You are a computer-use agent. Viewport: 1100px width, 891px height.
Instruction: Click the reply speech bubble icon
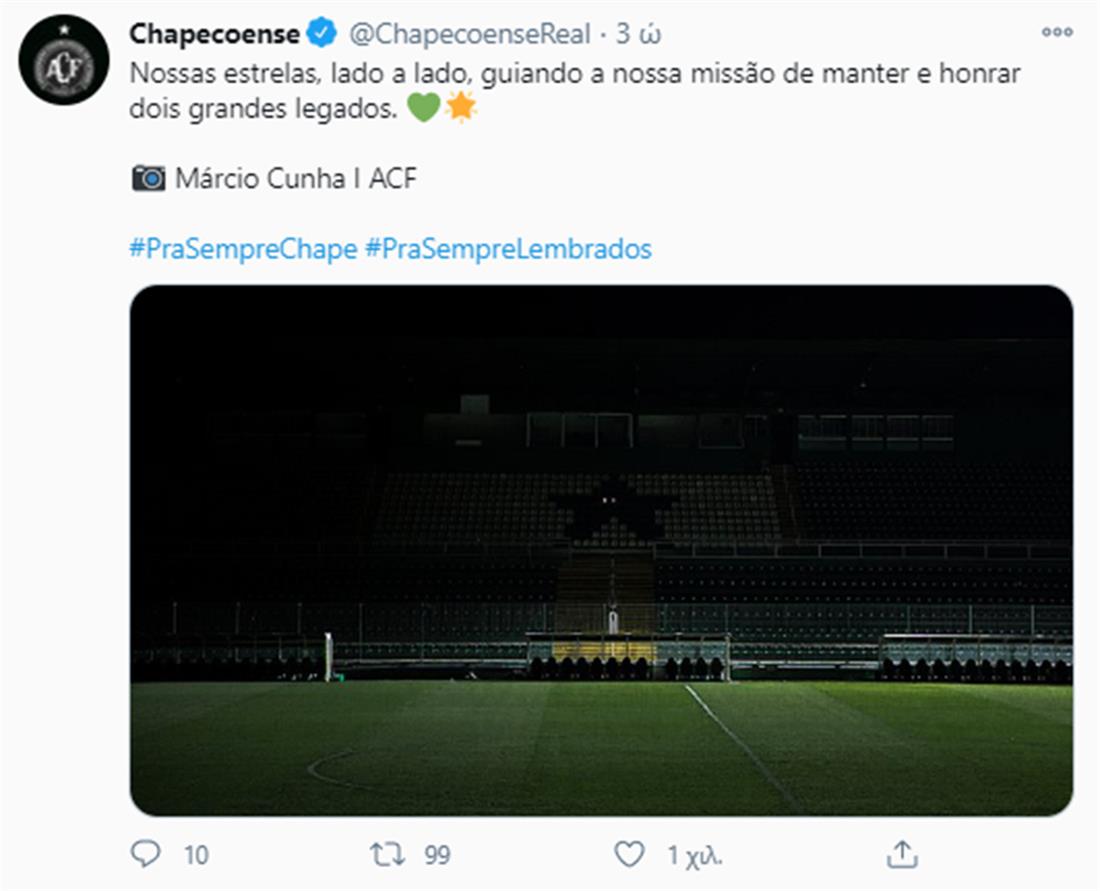coord(146,853)
